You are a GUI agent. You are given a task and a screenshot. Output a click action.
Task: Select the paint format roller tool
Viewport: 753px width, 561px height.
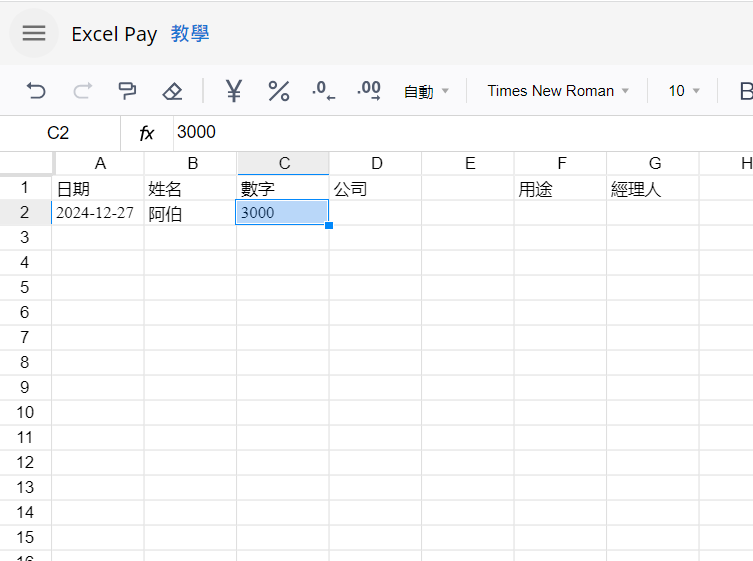127,91
